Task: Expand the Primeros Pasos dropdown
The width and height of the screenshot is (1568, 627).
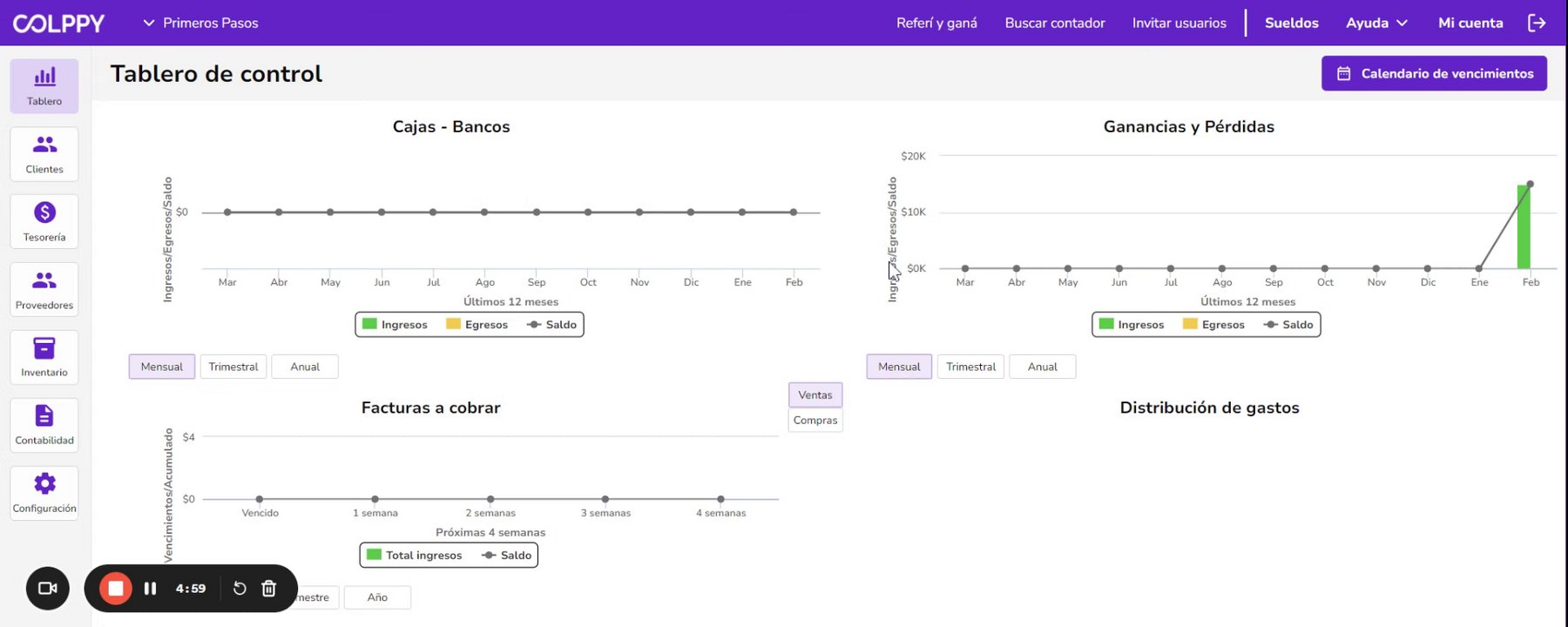Action: 201,23
